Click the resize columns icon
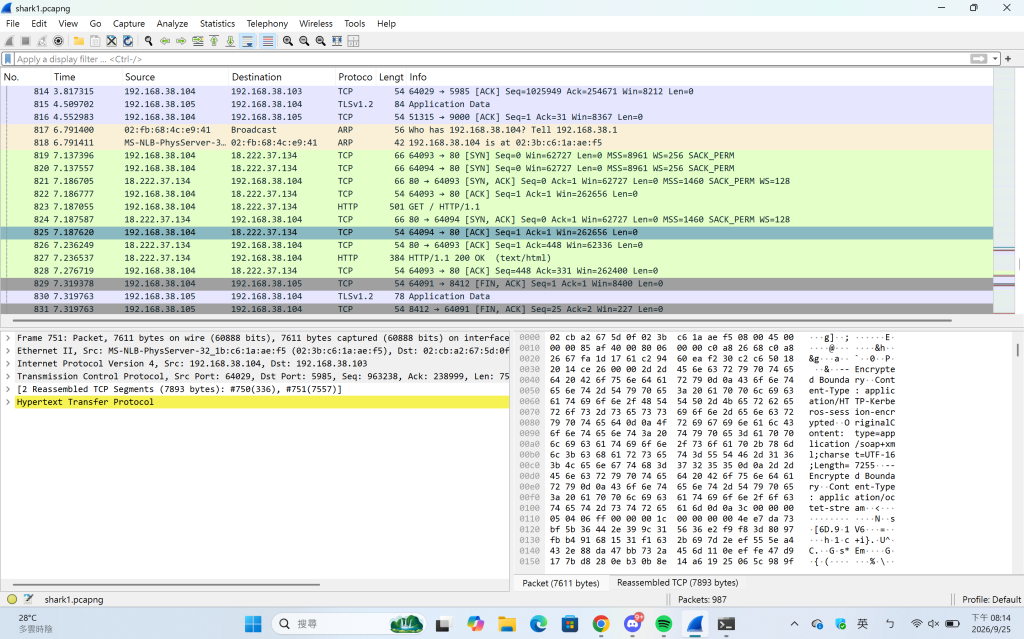This screenshot has width=1024, height=639. tap(337, 41)
